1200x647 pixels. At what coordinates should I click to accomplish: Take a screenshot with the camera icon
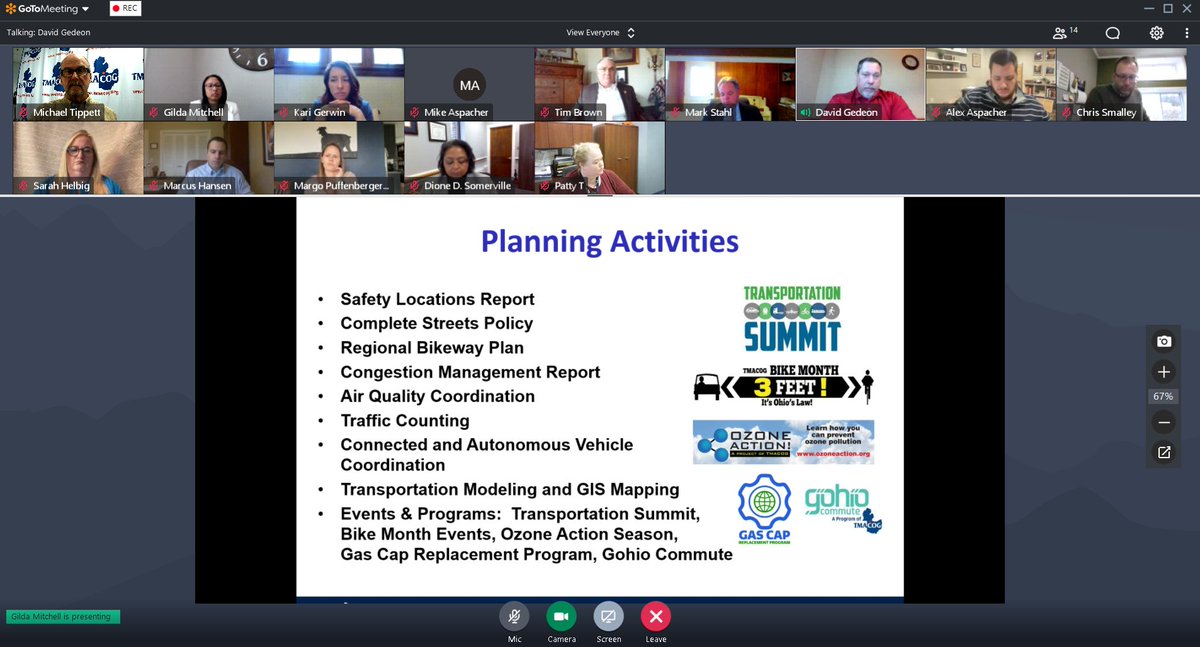[x=1164, y=341]
